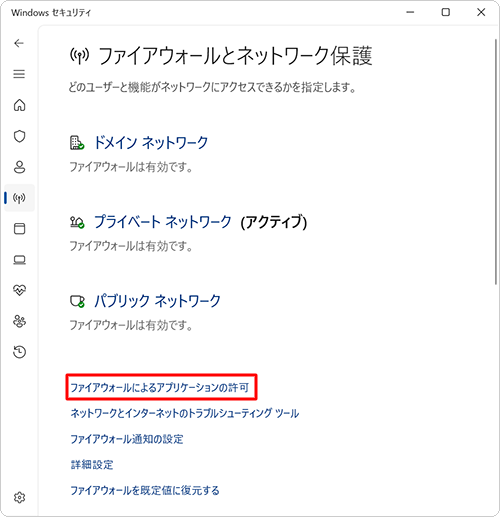
Task: Open Account protection person icon
Action: pyautogui.click(x=19, y=167)
